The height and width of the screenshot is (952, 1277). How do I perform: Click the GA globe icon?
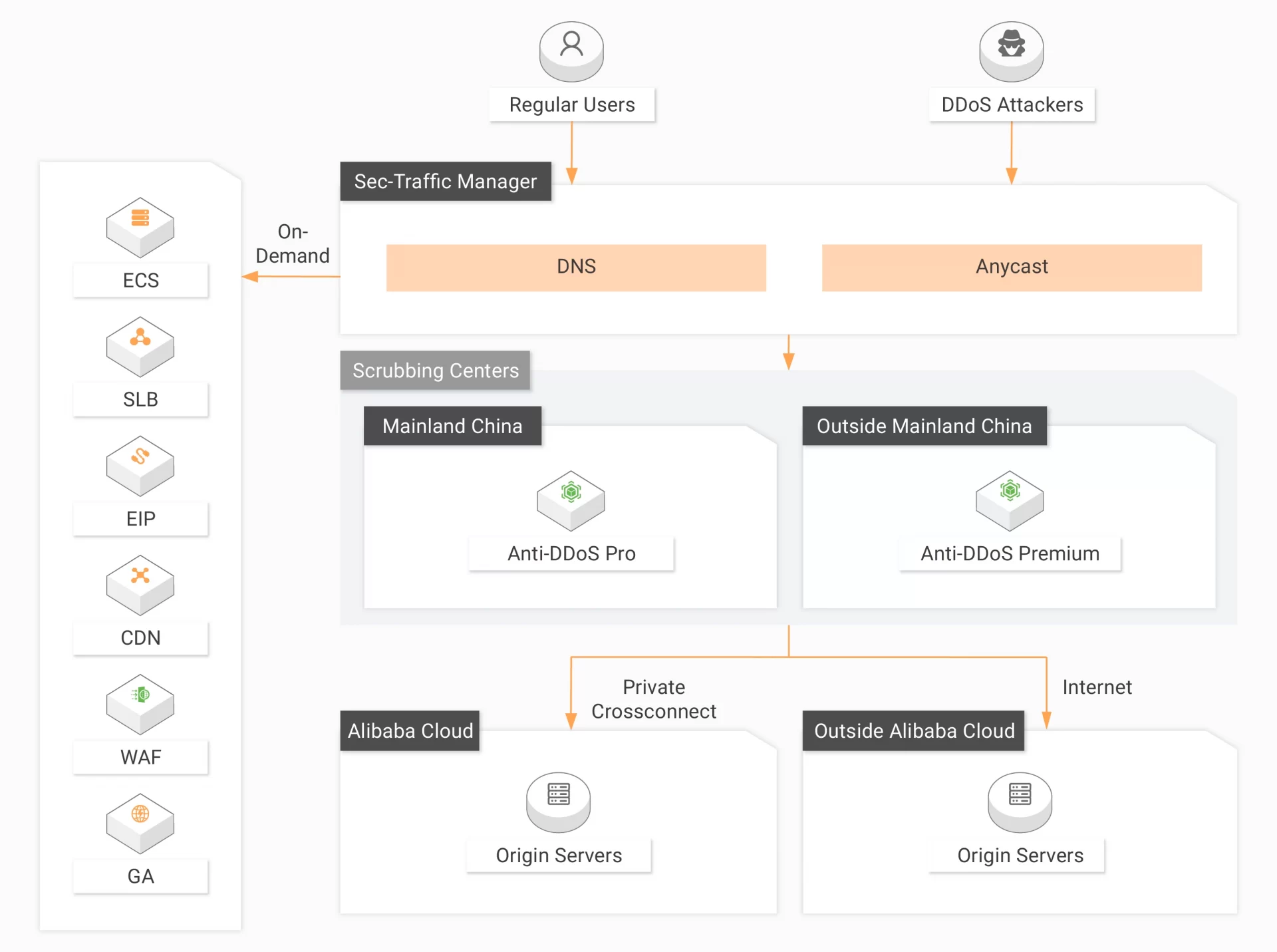(140, 824)
